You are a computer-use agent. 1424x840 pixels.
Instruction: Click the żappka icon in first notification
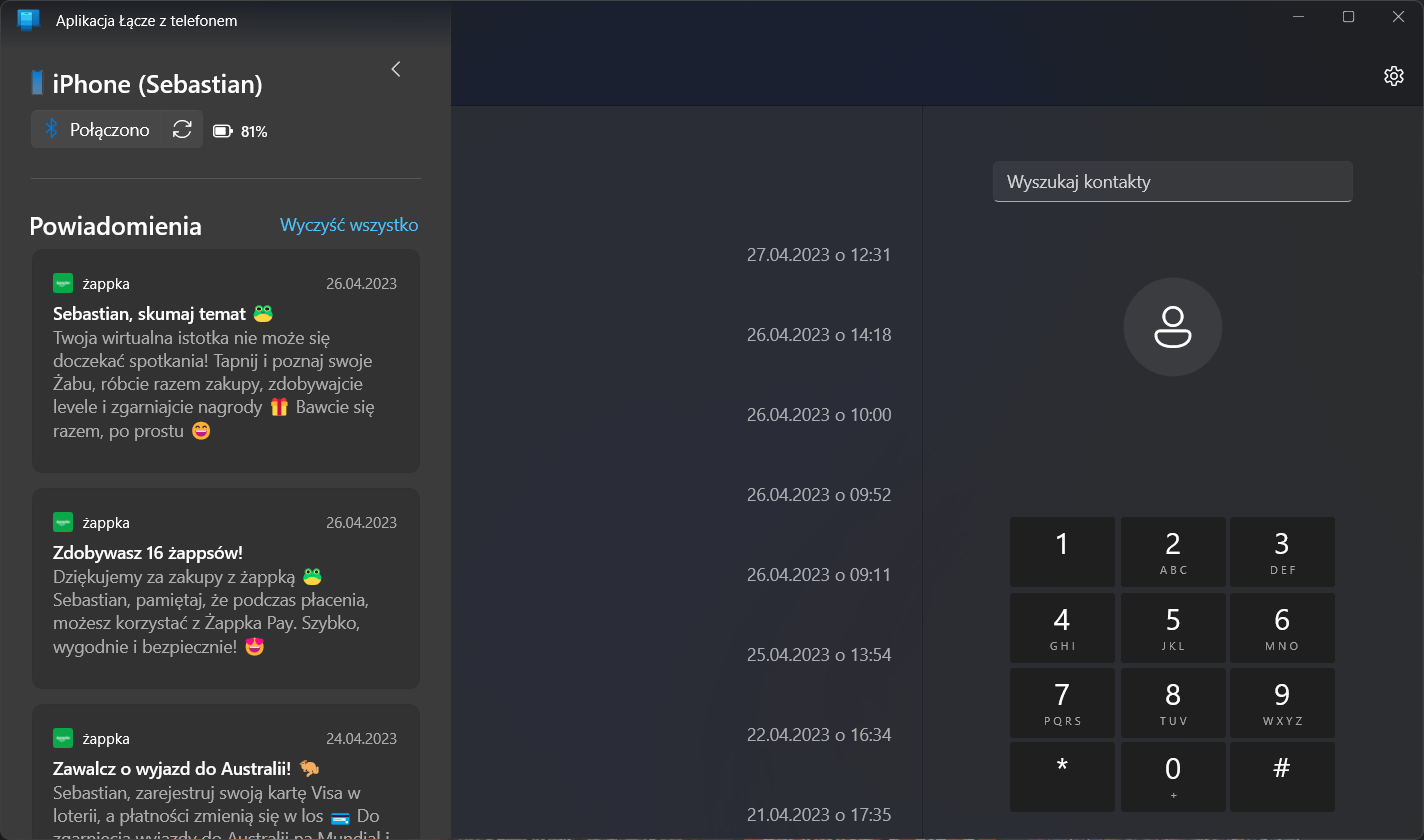coord(63,283)
